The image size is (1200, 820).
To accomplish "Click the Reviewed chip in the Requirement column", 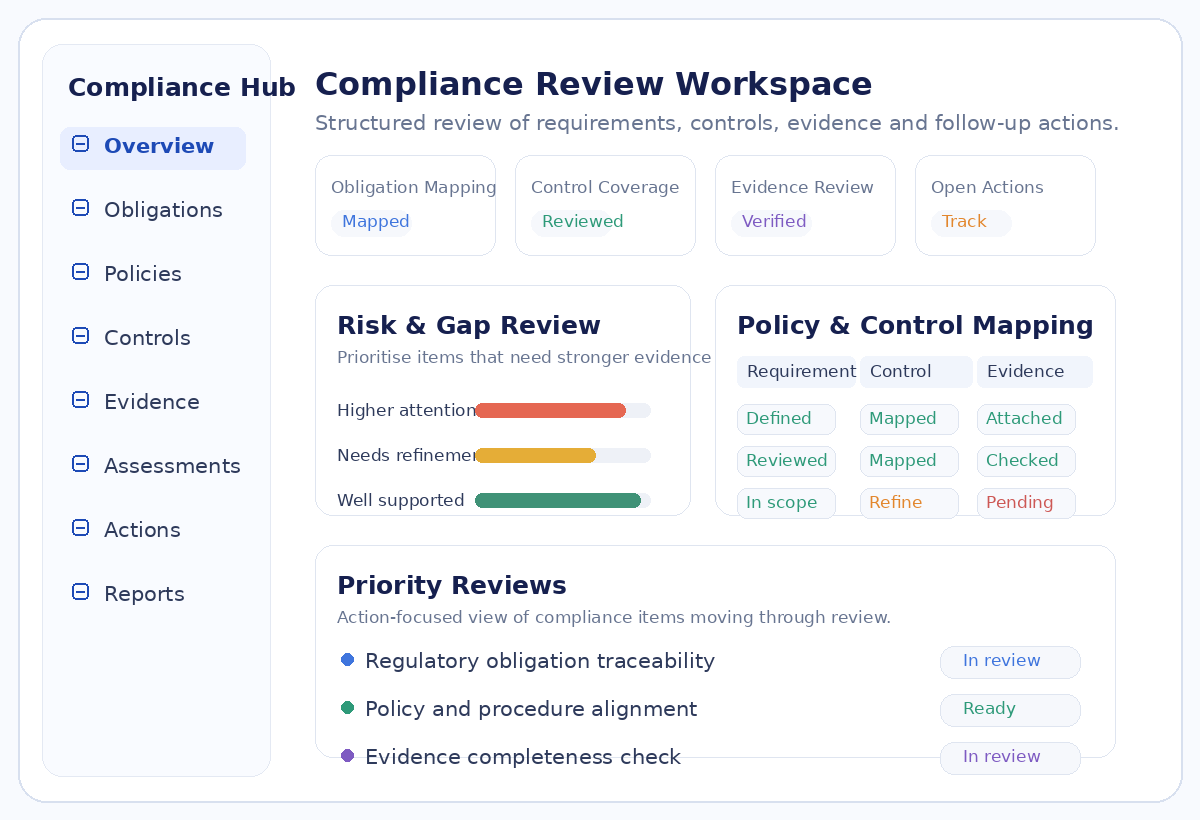I will (x=786, y=461).
